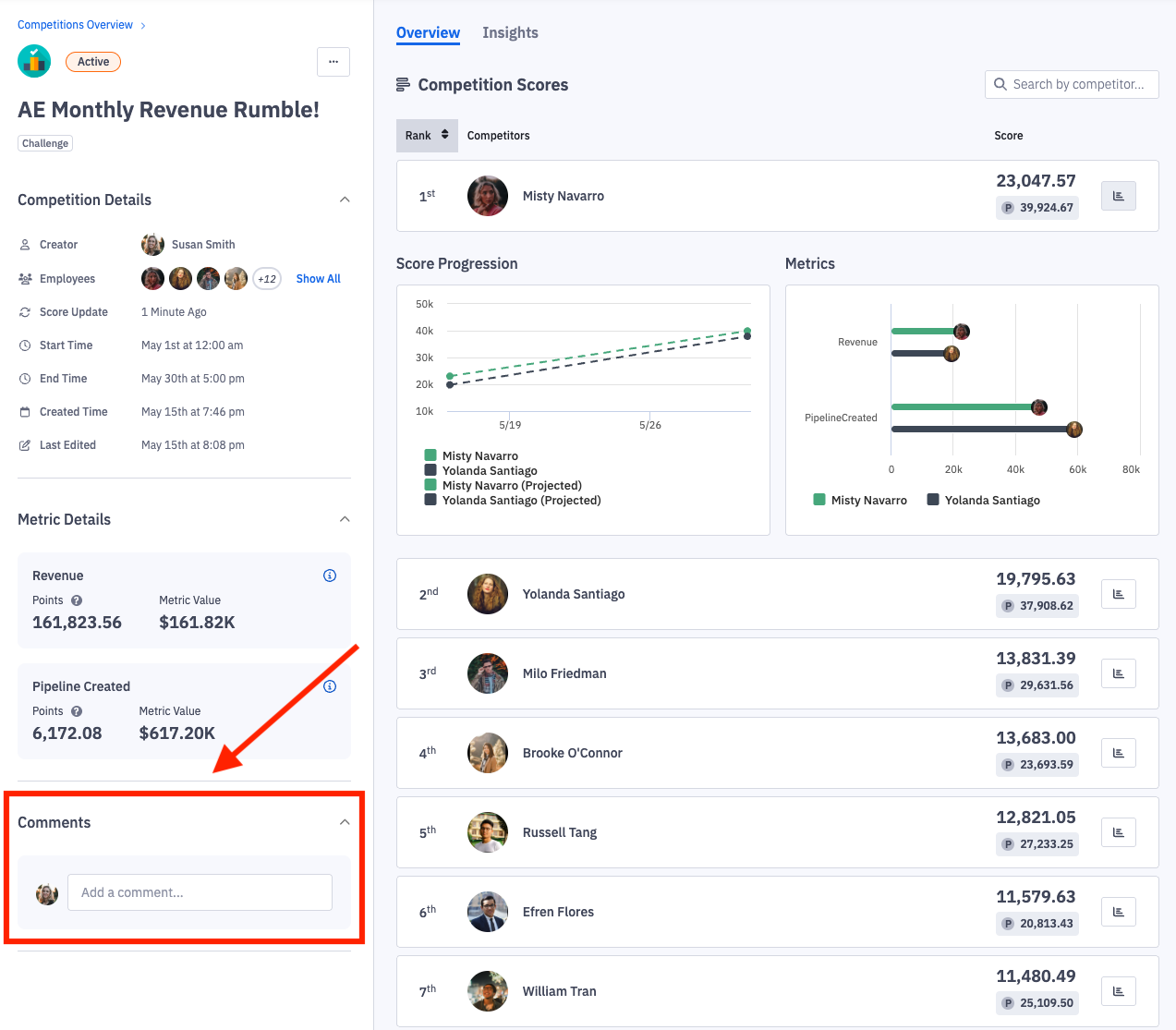
Task: Show chart for Russell Tang
Action: click(1118, 832)
